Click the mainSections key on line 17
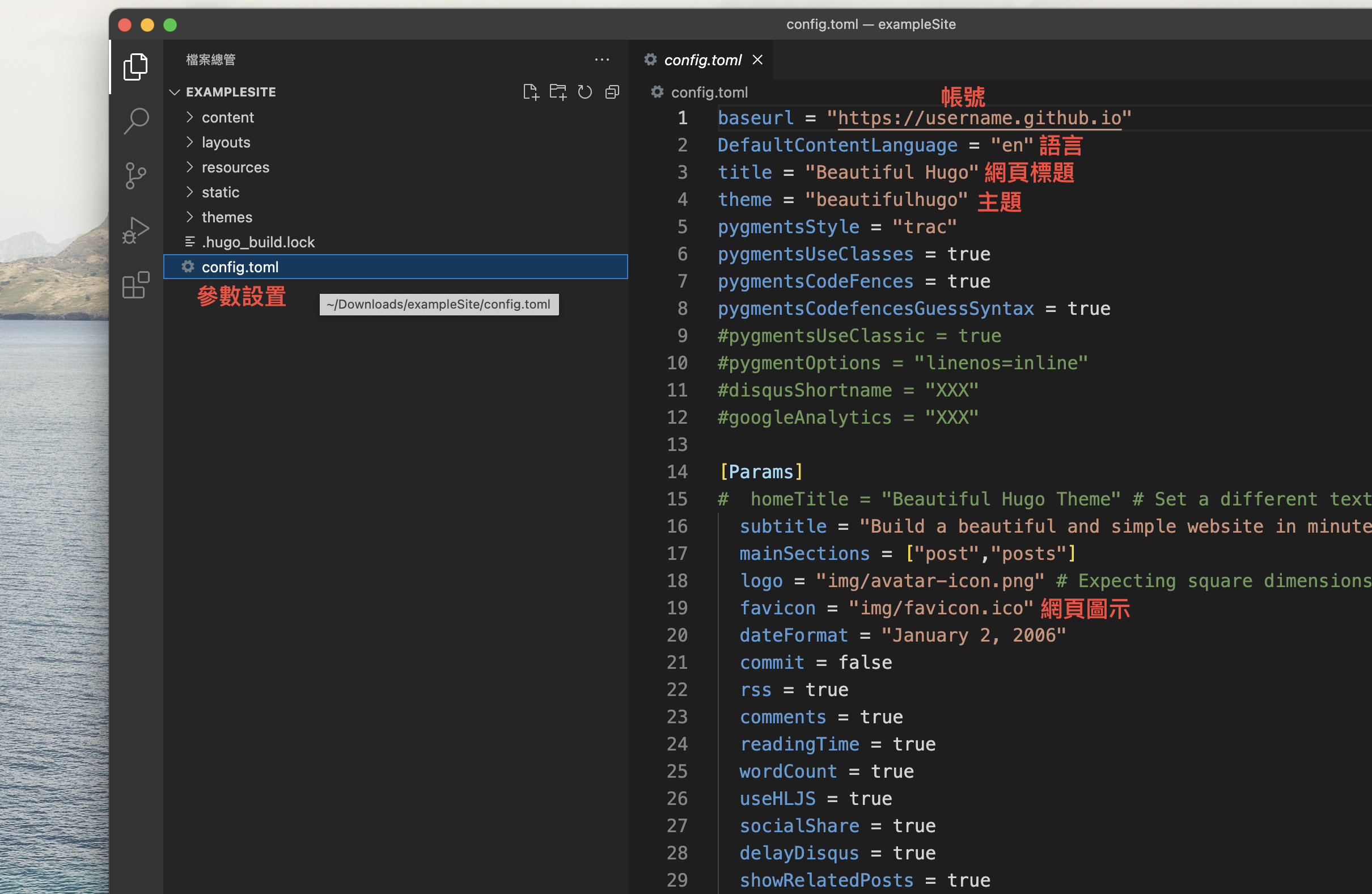Viewport: 1372px width, 894px height. 804,554
